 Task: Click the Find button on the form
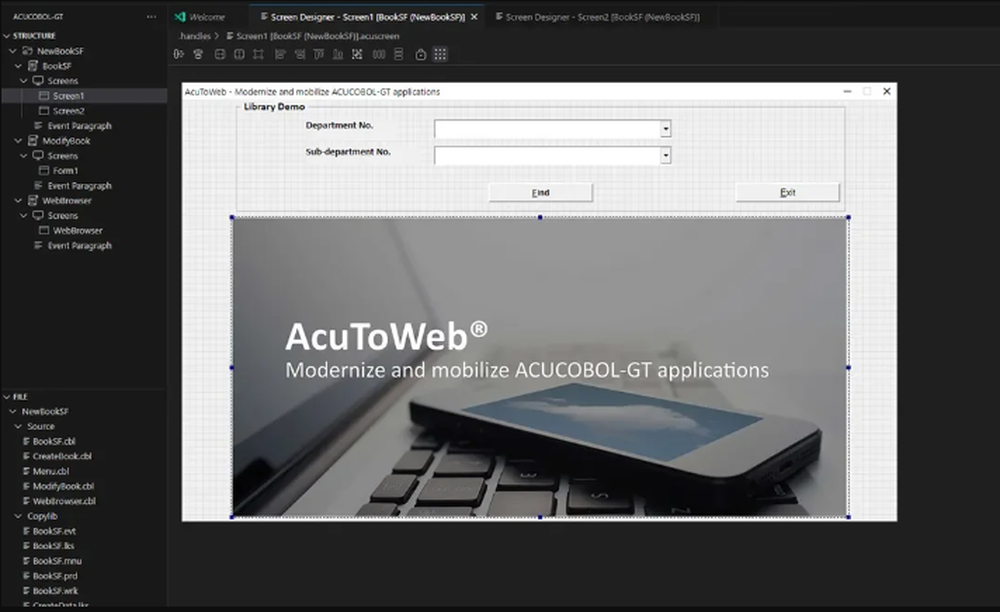point(541,193)
